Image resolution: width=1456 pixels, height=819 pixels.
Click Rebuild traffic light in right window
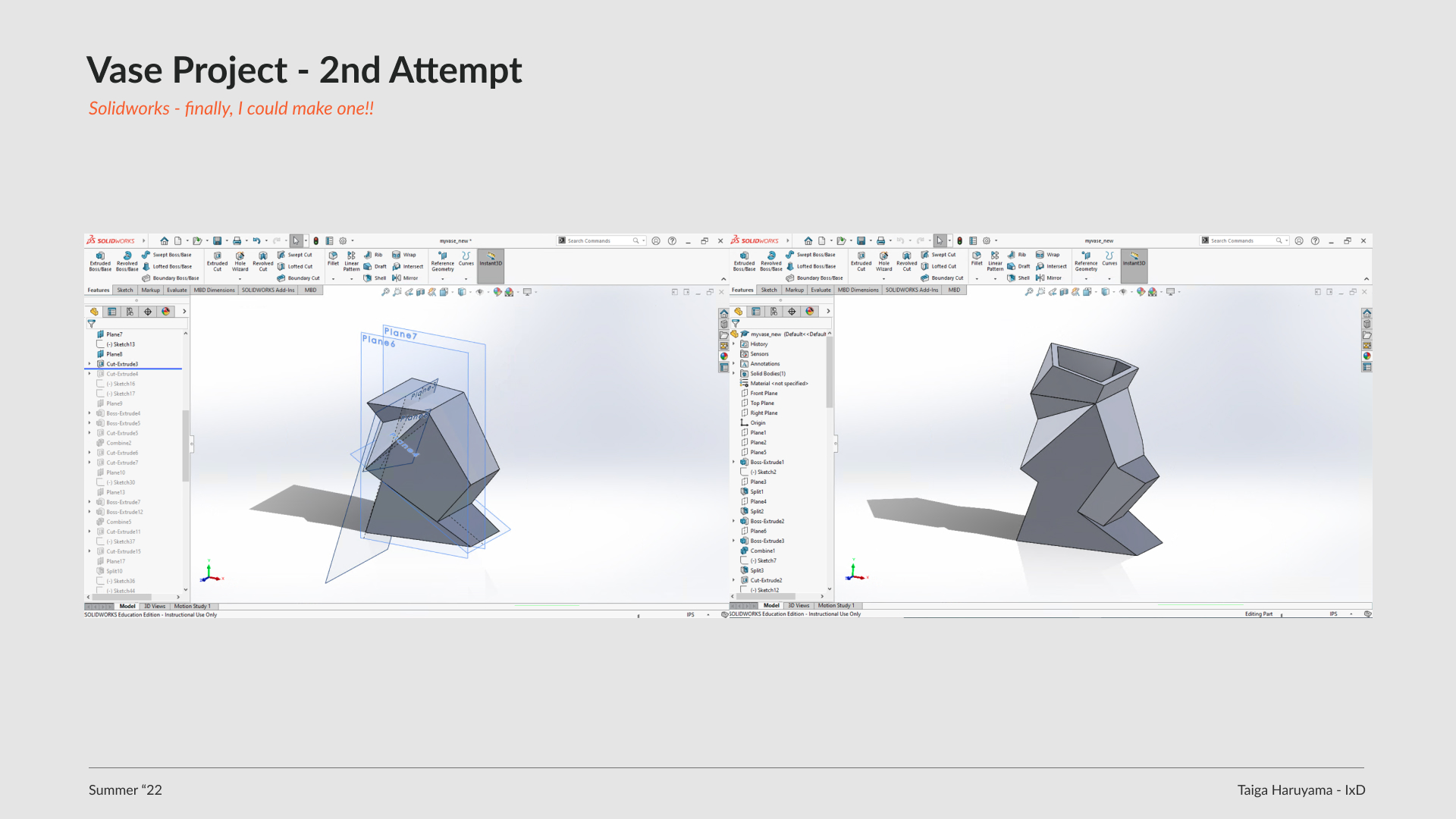coord(959,241)
